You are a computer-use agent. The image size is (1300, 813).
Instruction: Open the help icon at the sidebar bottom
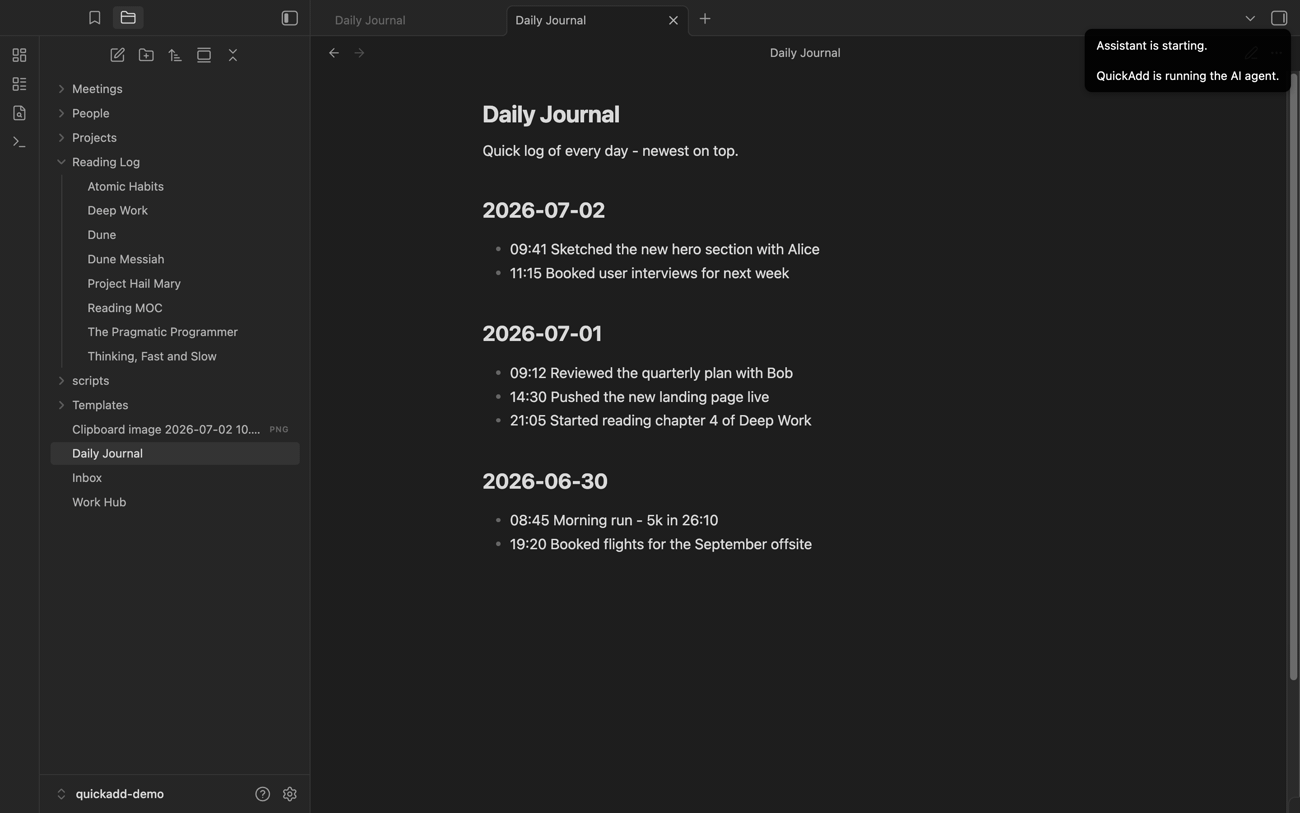[x=263, y=794]
